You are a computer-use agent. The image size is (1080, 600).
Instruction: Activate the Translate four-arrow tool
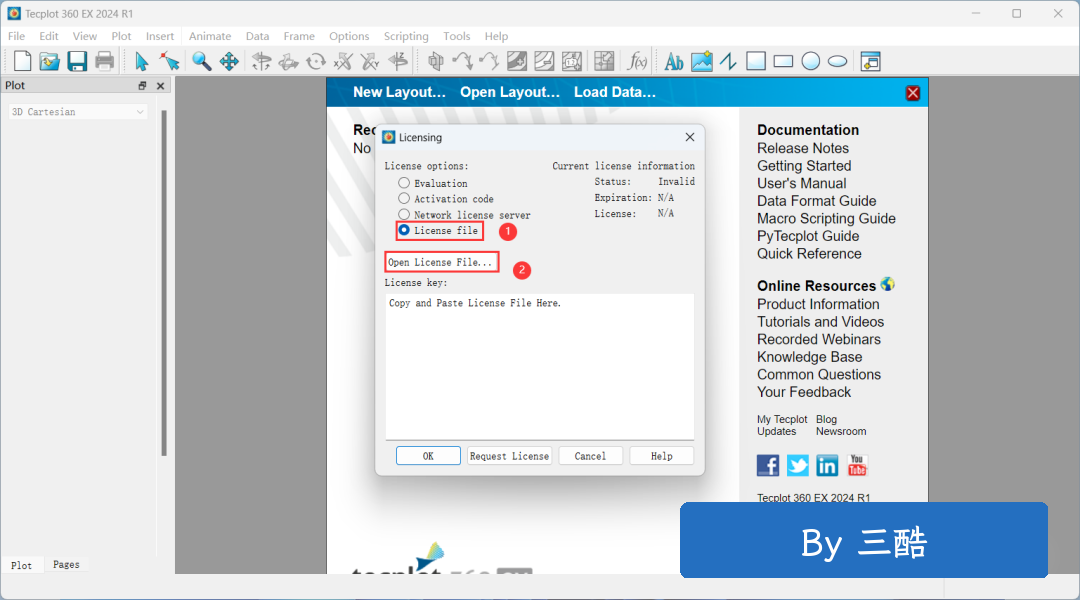coord(229,61)
